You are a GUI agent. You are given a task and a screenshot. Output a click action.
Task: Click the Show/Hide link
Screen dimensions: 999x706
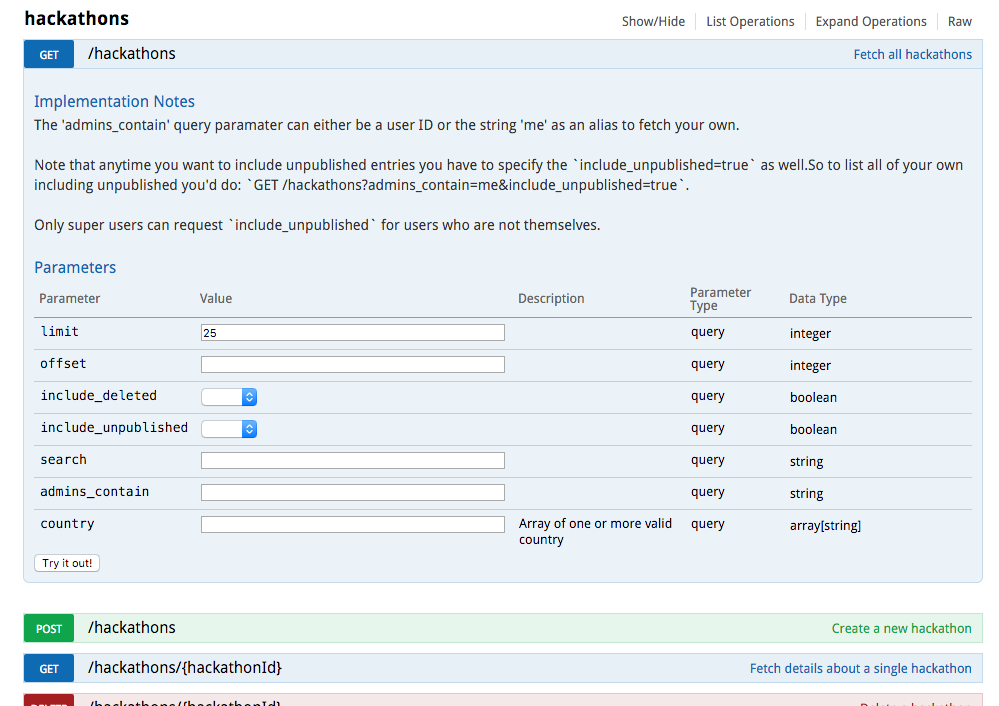coord(653,21)
